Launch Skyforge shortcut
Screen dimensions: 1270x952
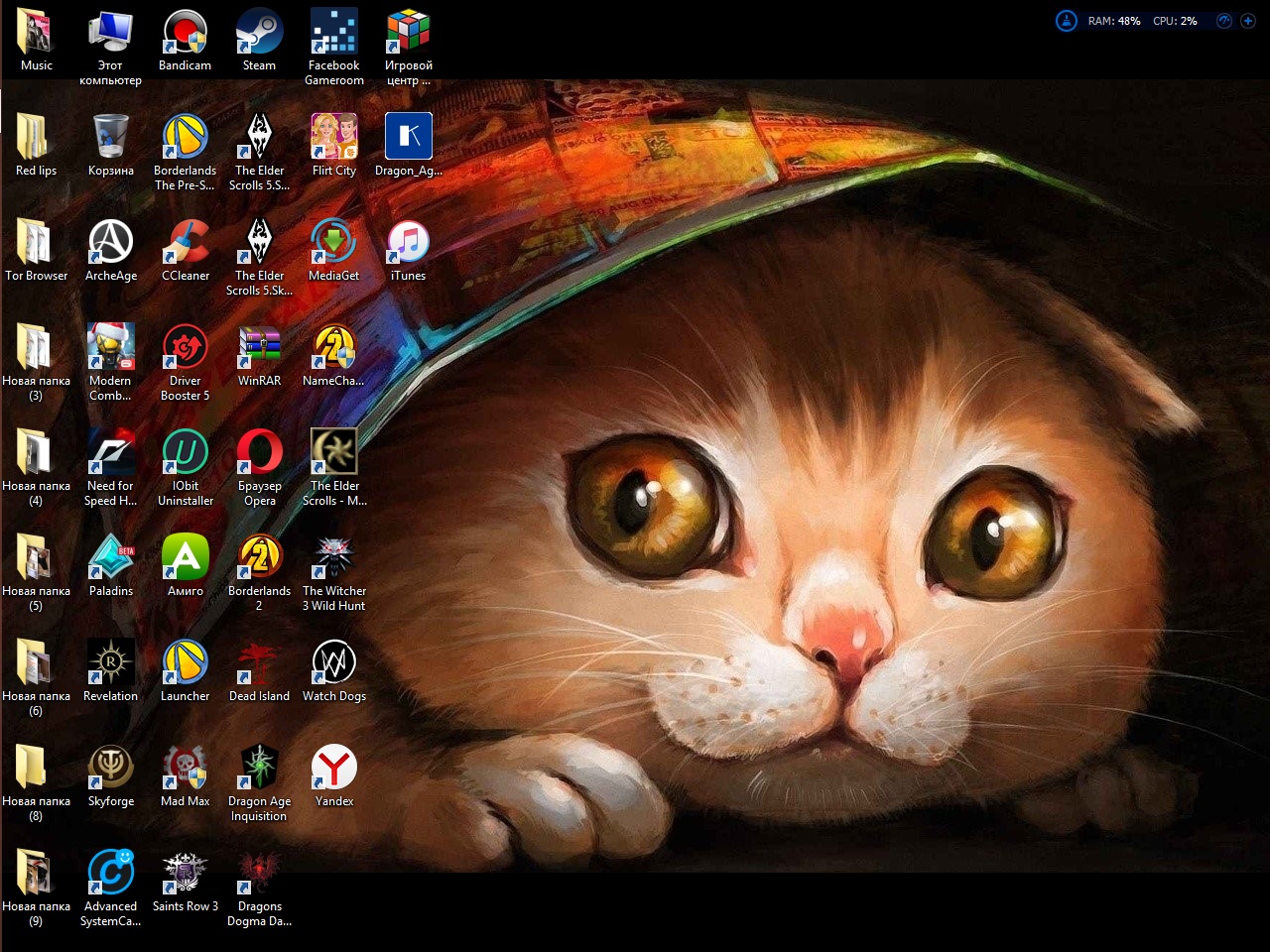(110, 776)
